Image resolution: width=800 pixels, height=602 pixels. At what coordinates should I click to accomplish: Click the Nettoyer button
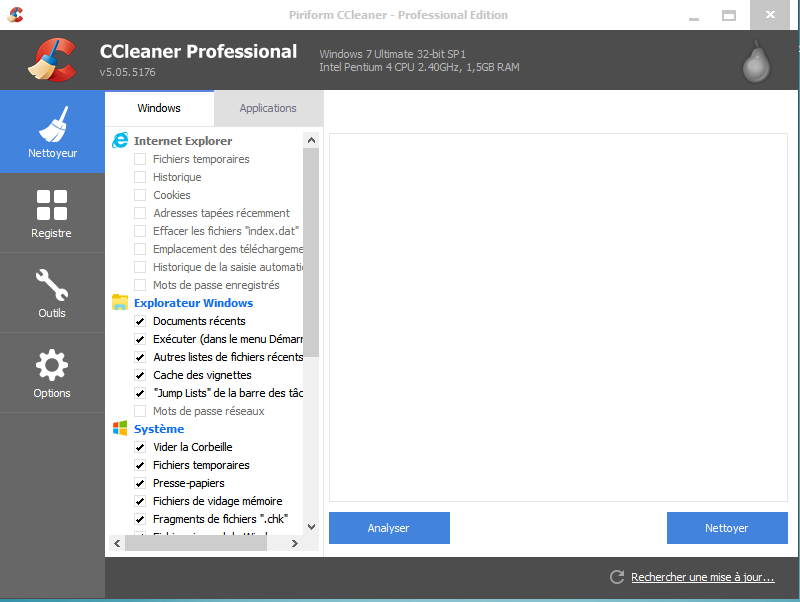pyautogui.click(x=727, y=528)
